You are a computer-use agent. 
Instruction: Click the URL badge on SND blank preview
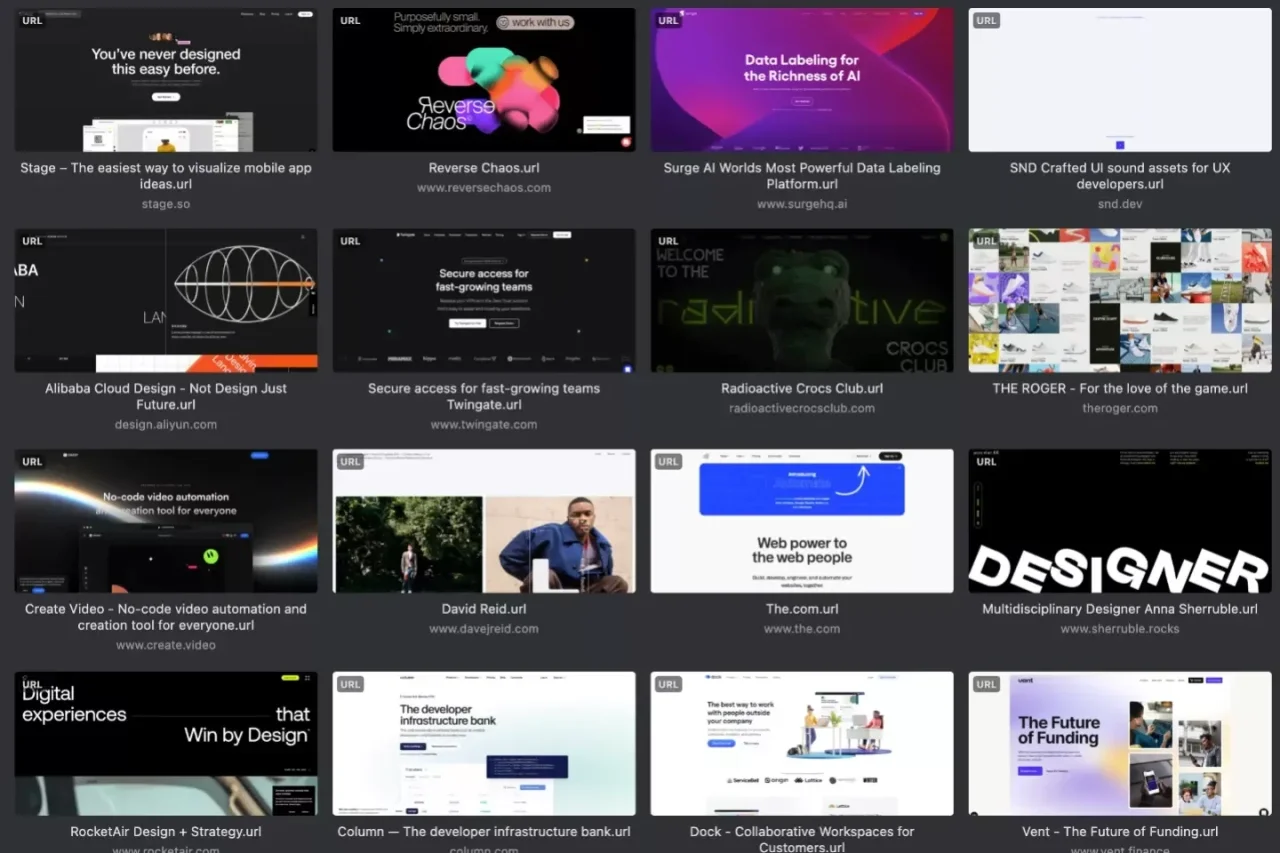point(987,21)
